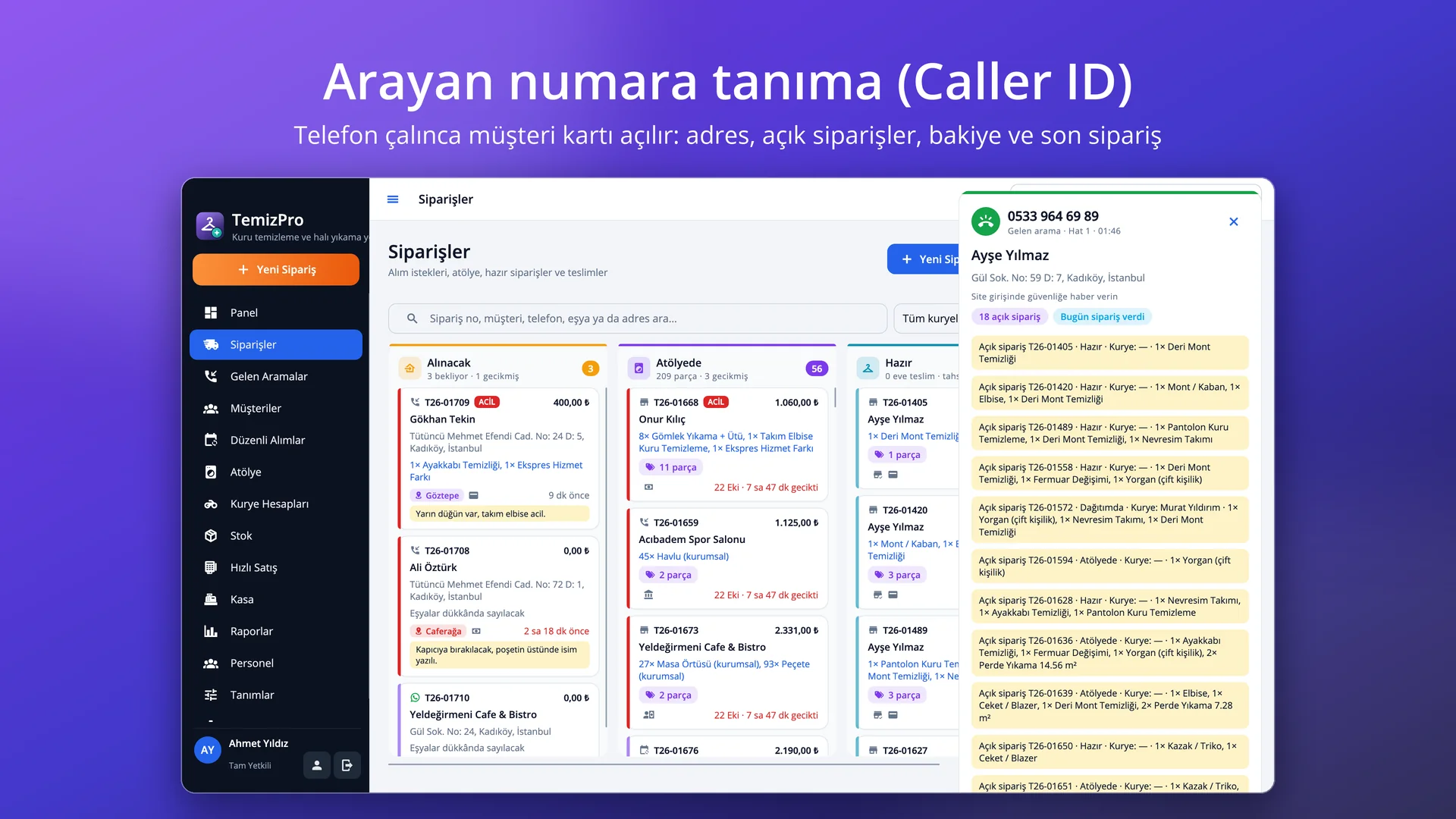The image size is (1456, 819).
Task: Close the caller ID popup
Action: point(1234,221)
